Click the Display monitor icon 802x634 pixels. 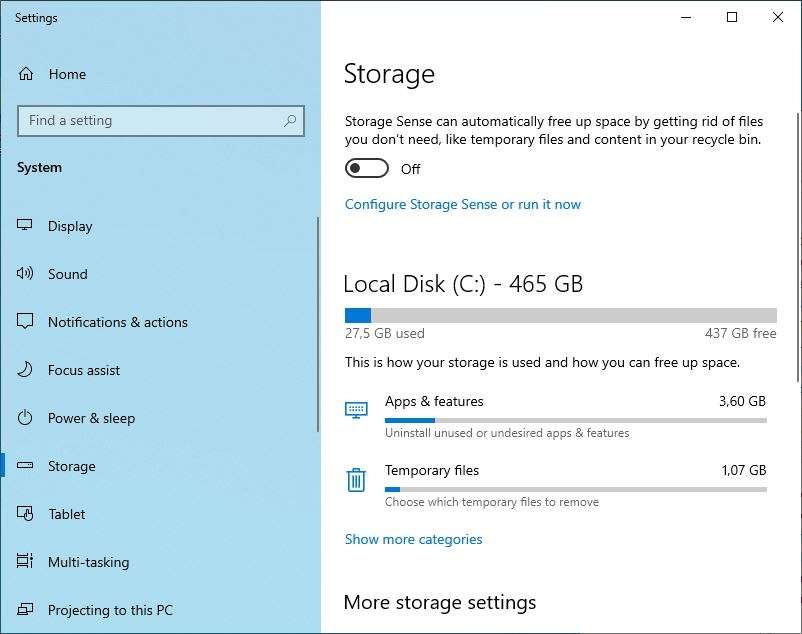click(26, 226)
